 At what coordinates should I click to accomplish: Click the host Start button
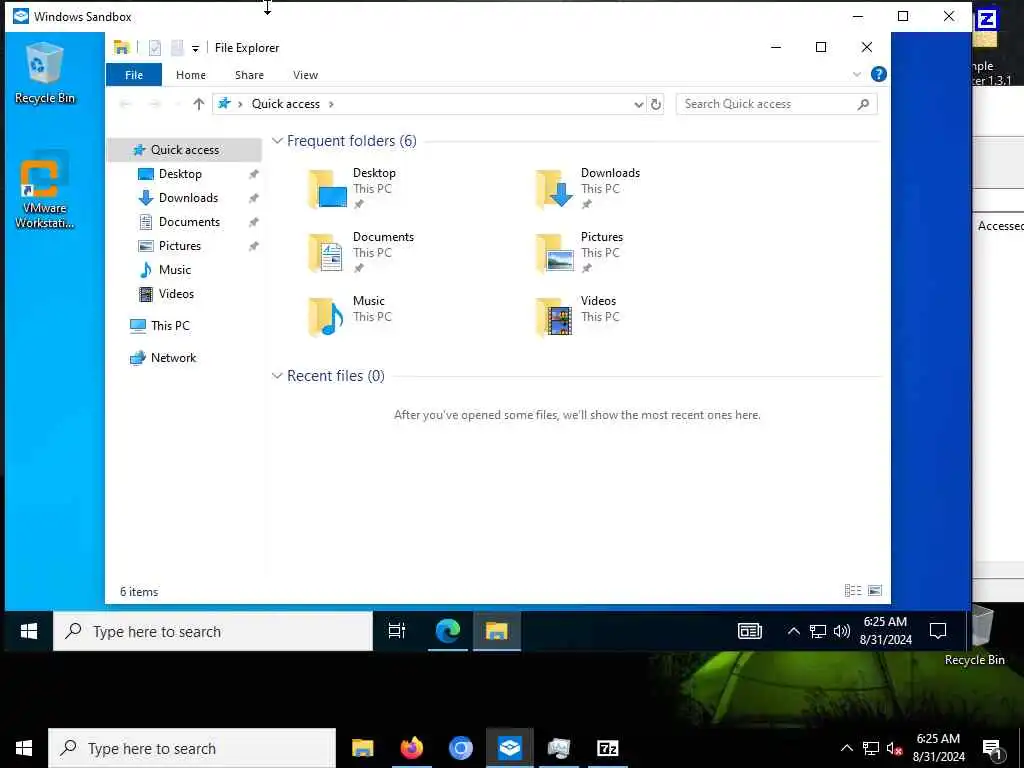tap(24, 748)
